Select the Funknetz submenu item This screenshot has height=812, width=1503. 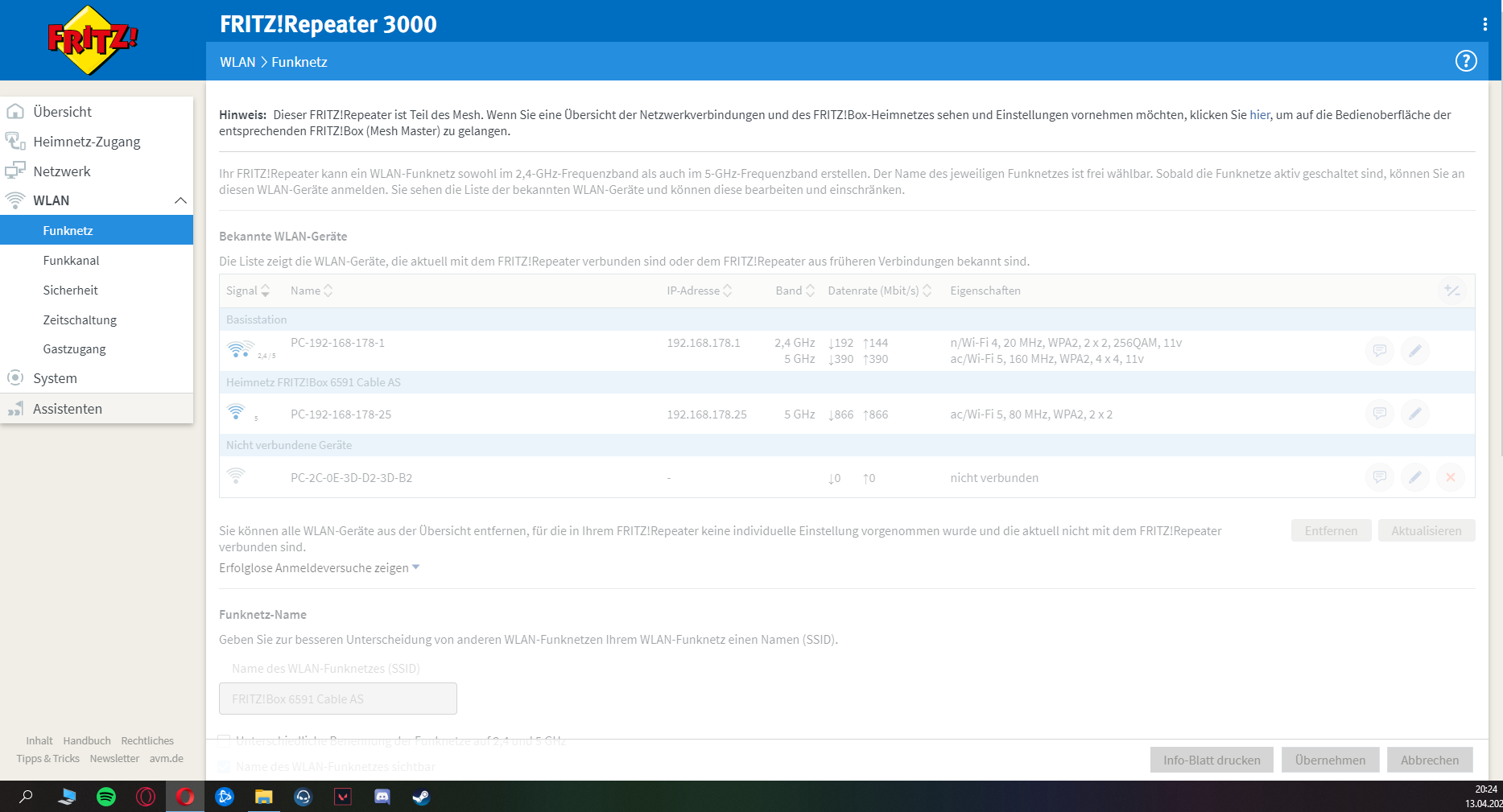pyautogui.click(x=97, y=230)
